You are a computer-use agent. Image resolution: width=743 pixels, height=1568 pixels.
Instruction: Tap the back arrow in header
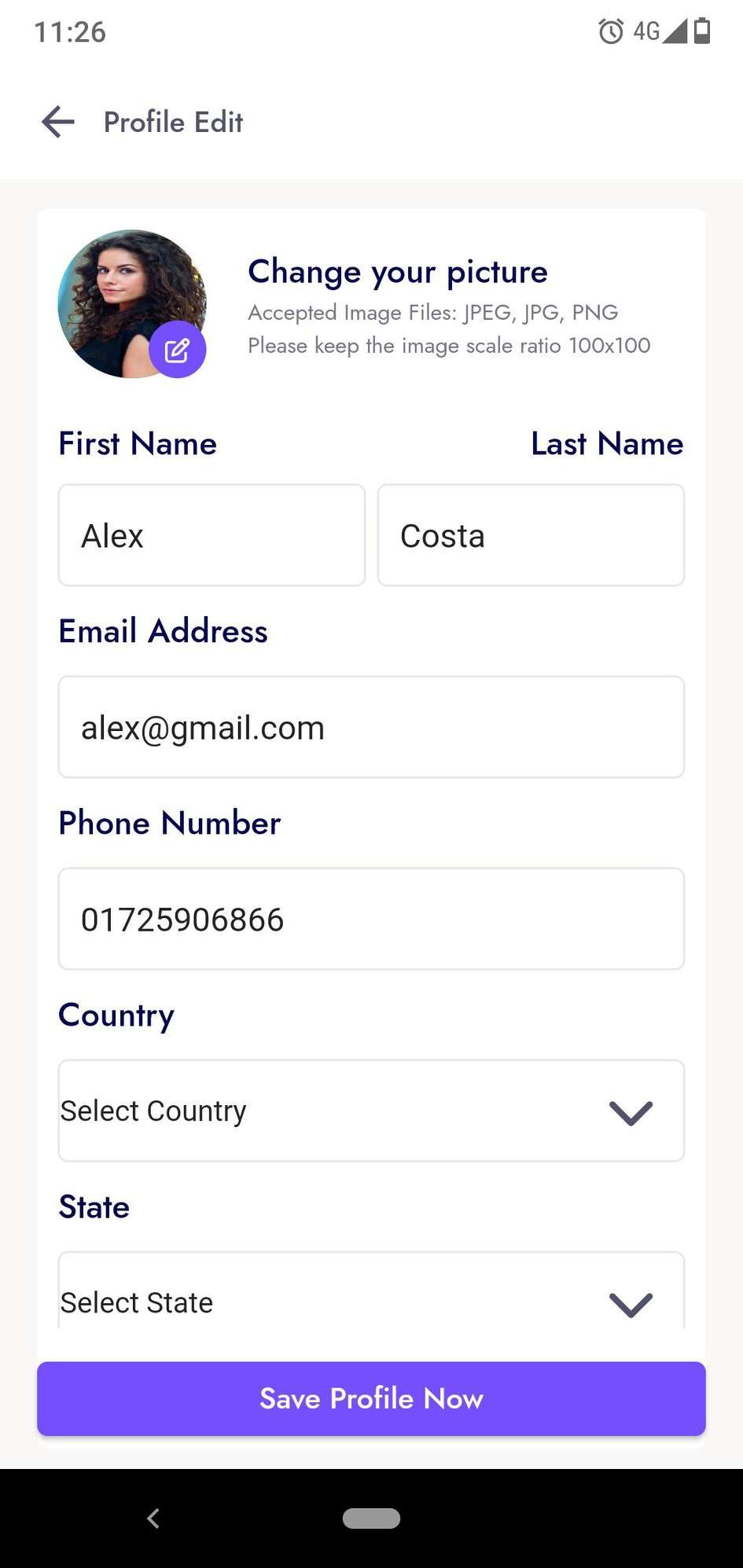[x=58, y=122]
